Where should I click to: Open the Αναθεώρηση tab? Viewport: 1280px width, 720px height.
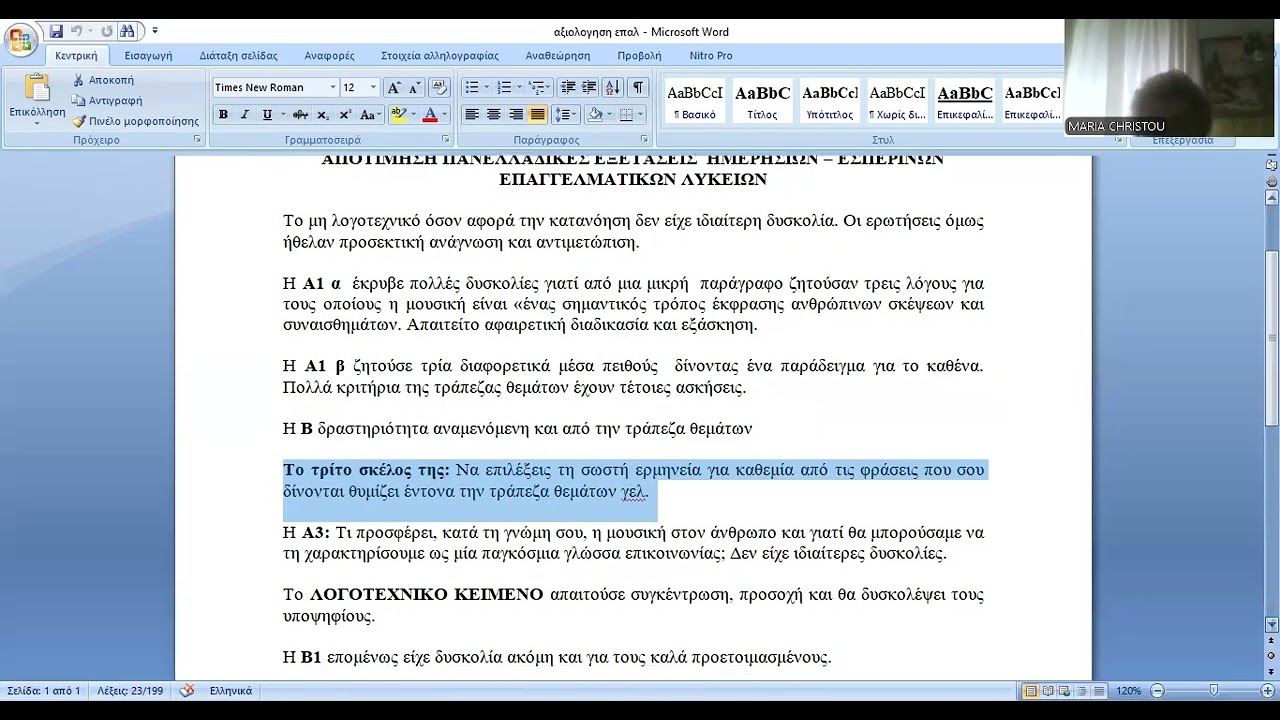pyautogui.click(x=557, y=56)
